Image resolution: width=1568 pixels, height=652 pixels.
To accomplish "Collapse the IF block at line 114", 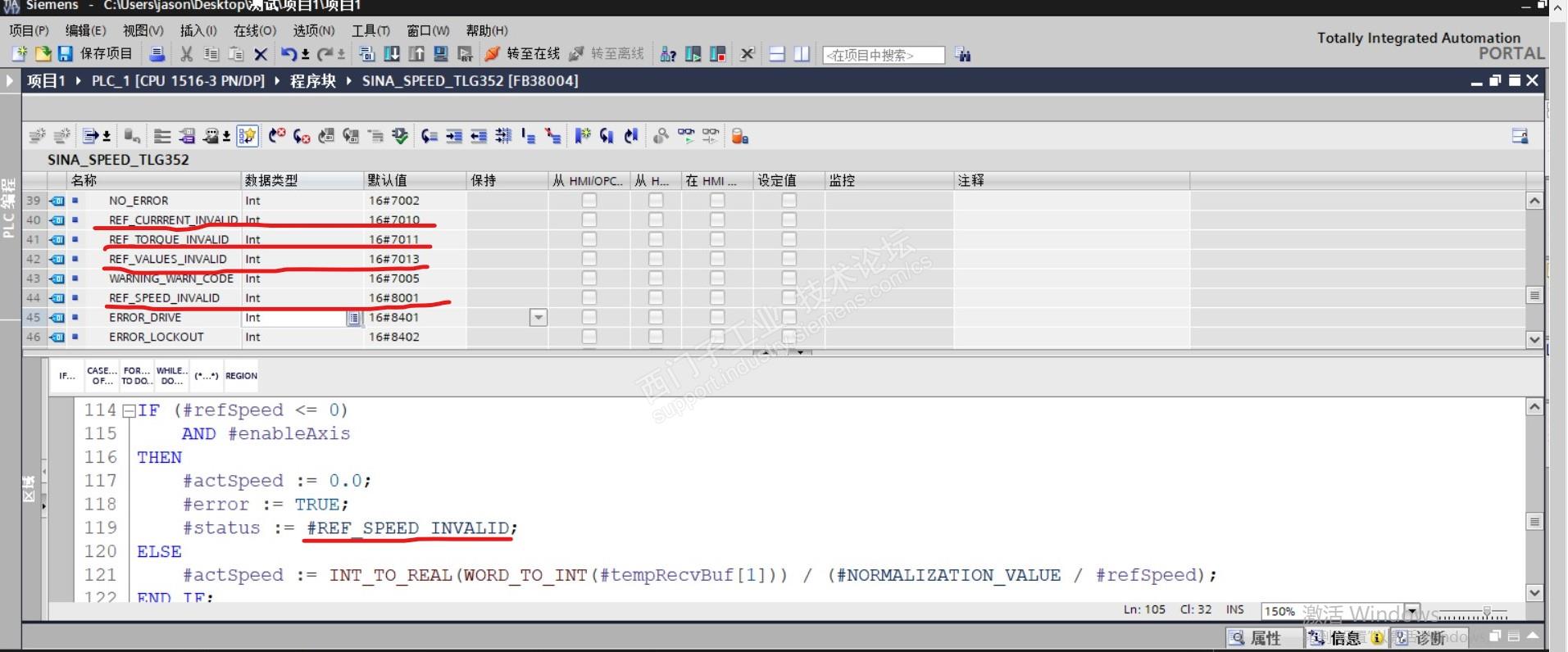I will coord(129,411).
